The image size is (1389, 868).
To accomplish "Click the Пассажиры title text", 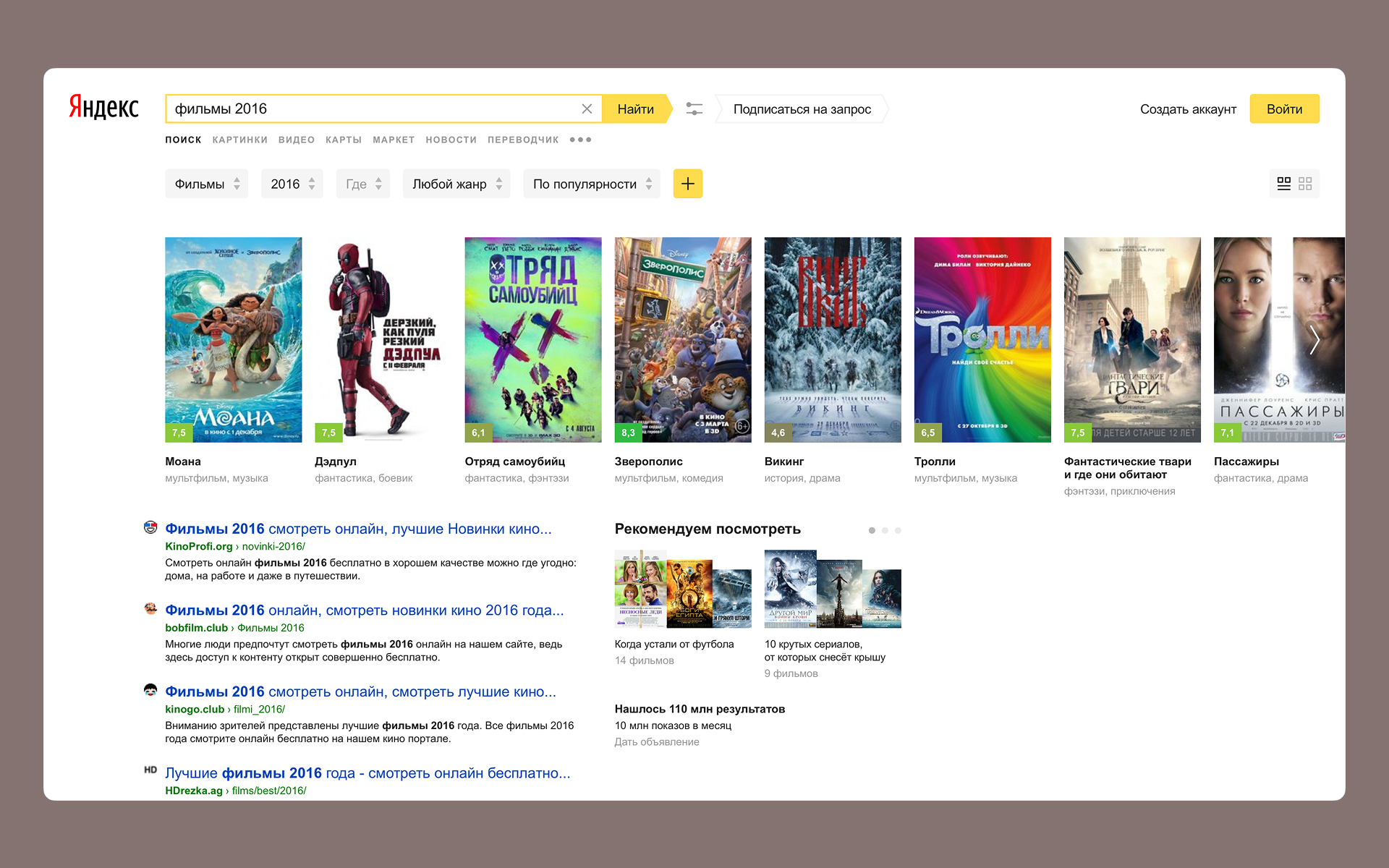I will pyautogui.click(x=1246, y=461).
